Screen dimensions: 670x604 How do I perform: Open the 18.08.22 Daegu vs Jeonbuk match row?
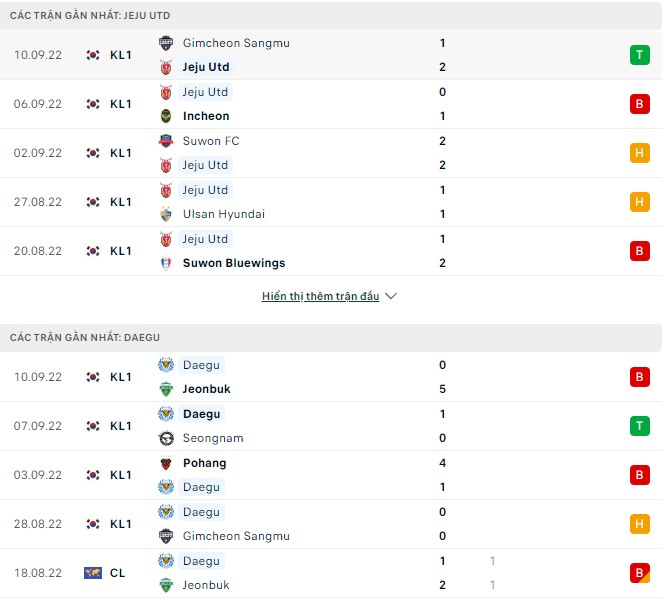pos(330,573)
